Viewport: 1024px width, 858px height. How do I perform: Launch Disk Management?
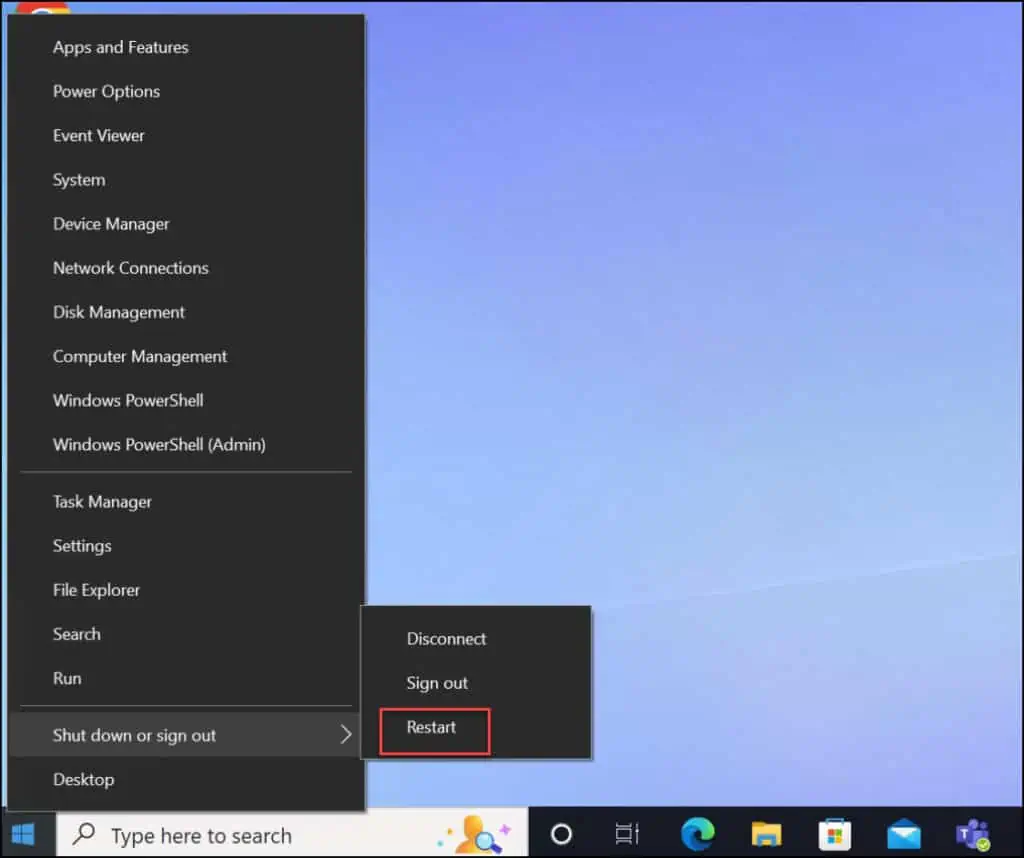[x=185, y=312]
